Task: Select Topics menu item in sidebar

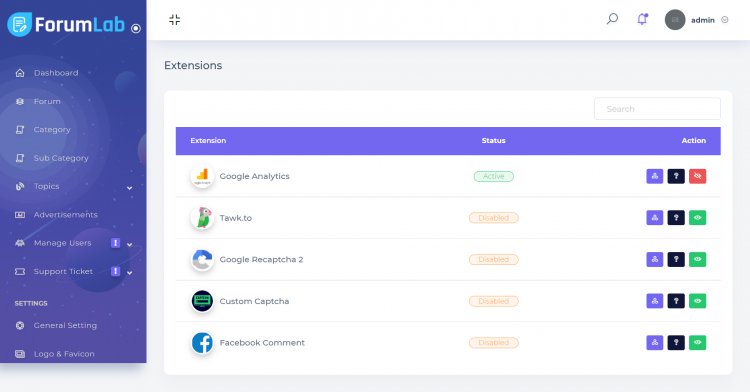Action: (x=46, y=186)
